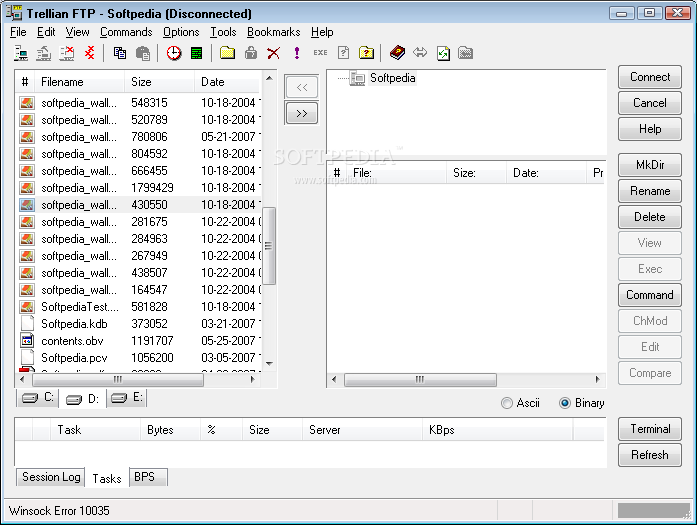Open the Edit menu
Viewport: 697px width, 525px height.
tap(46, 32)
